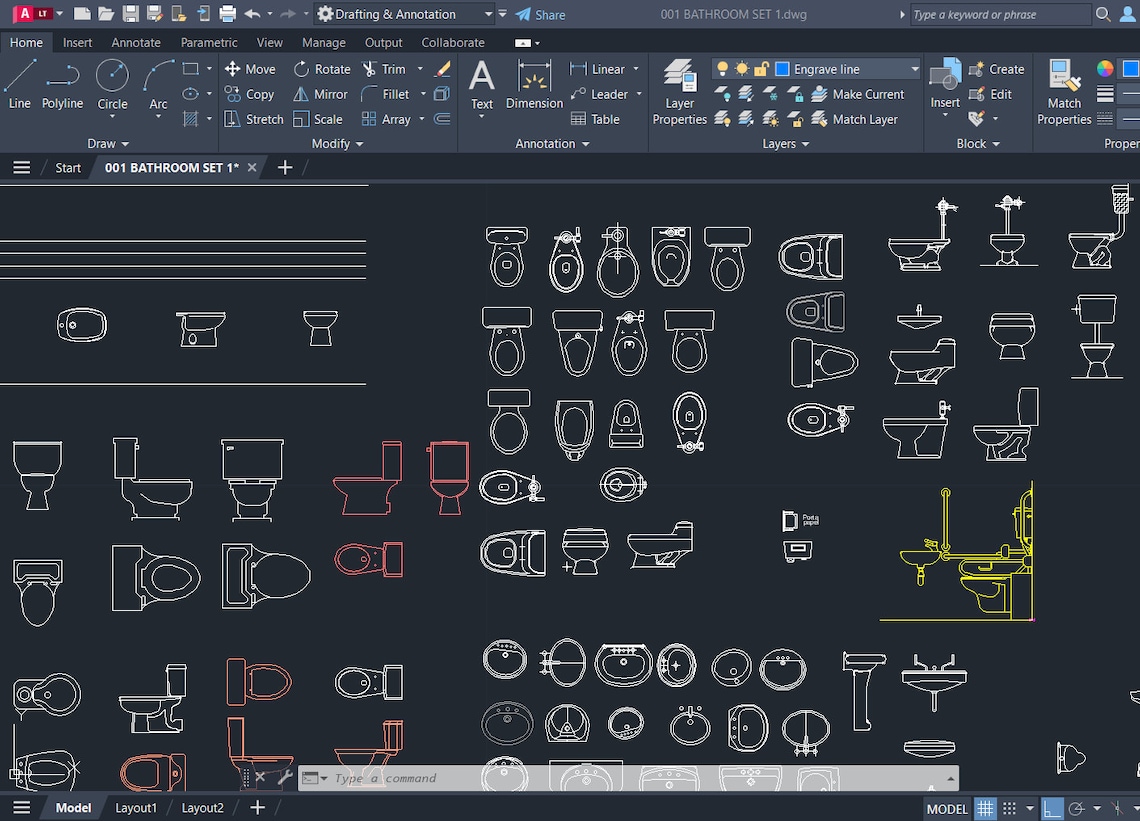The width and height of the screenshot is (1140, 821).
Task: Activate the Move command
Action: click(249, 69)
